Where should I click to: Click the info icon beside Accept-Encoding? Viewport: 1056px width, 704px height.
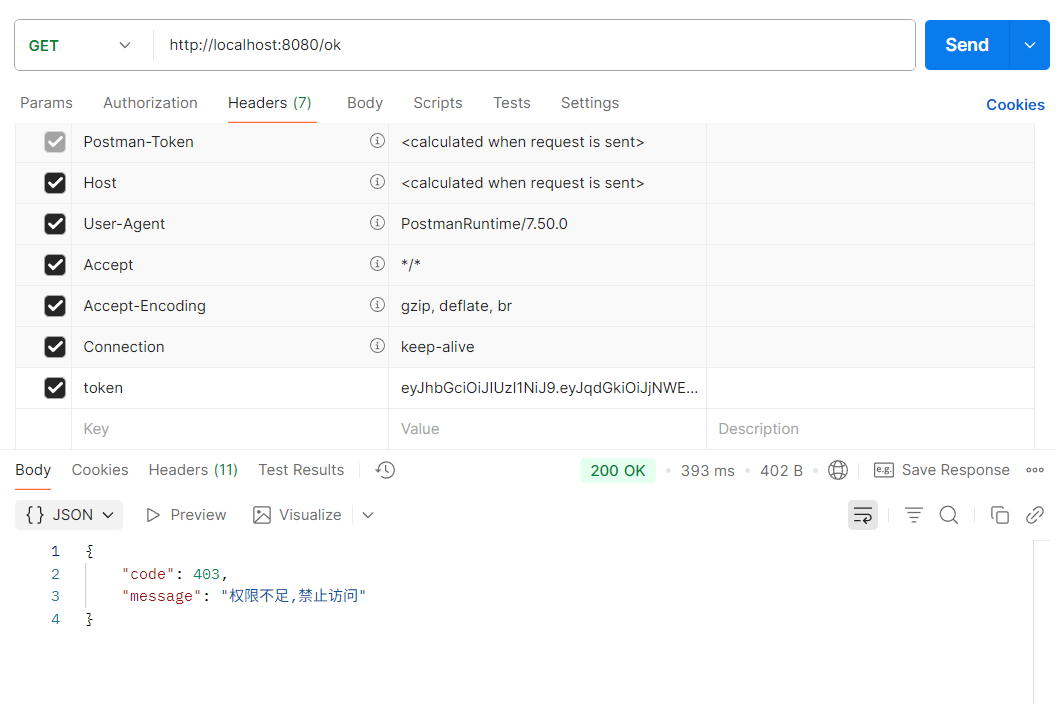[377, 305]
